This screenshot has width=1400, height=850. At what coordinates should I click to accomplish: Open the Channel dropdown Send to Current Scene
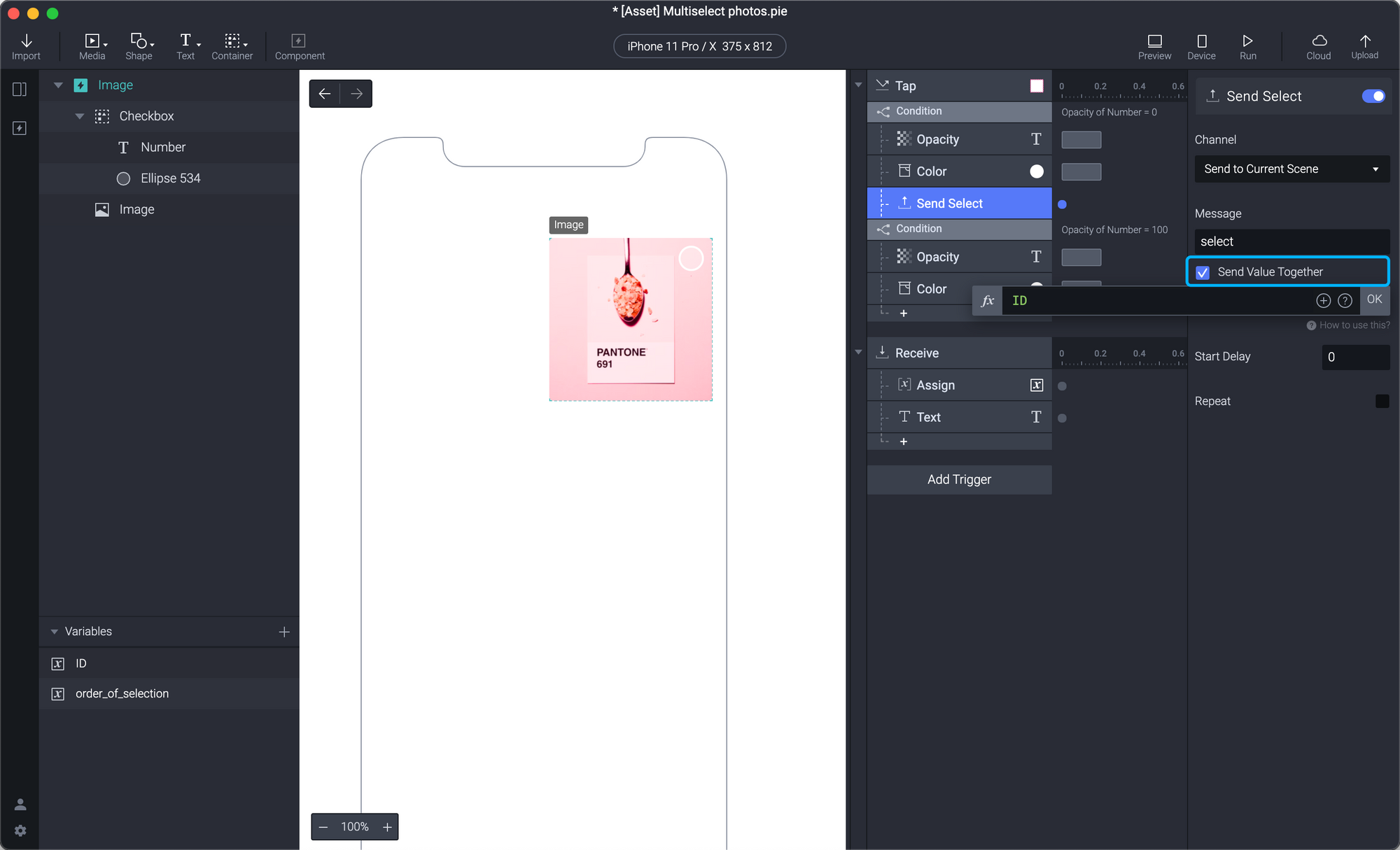(1291, 169)
